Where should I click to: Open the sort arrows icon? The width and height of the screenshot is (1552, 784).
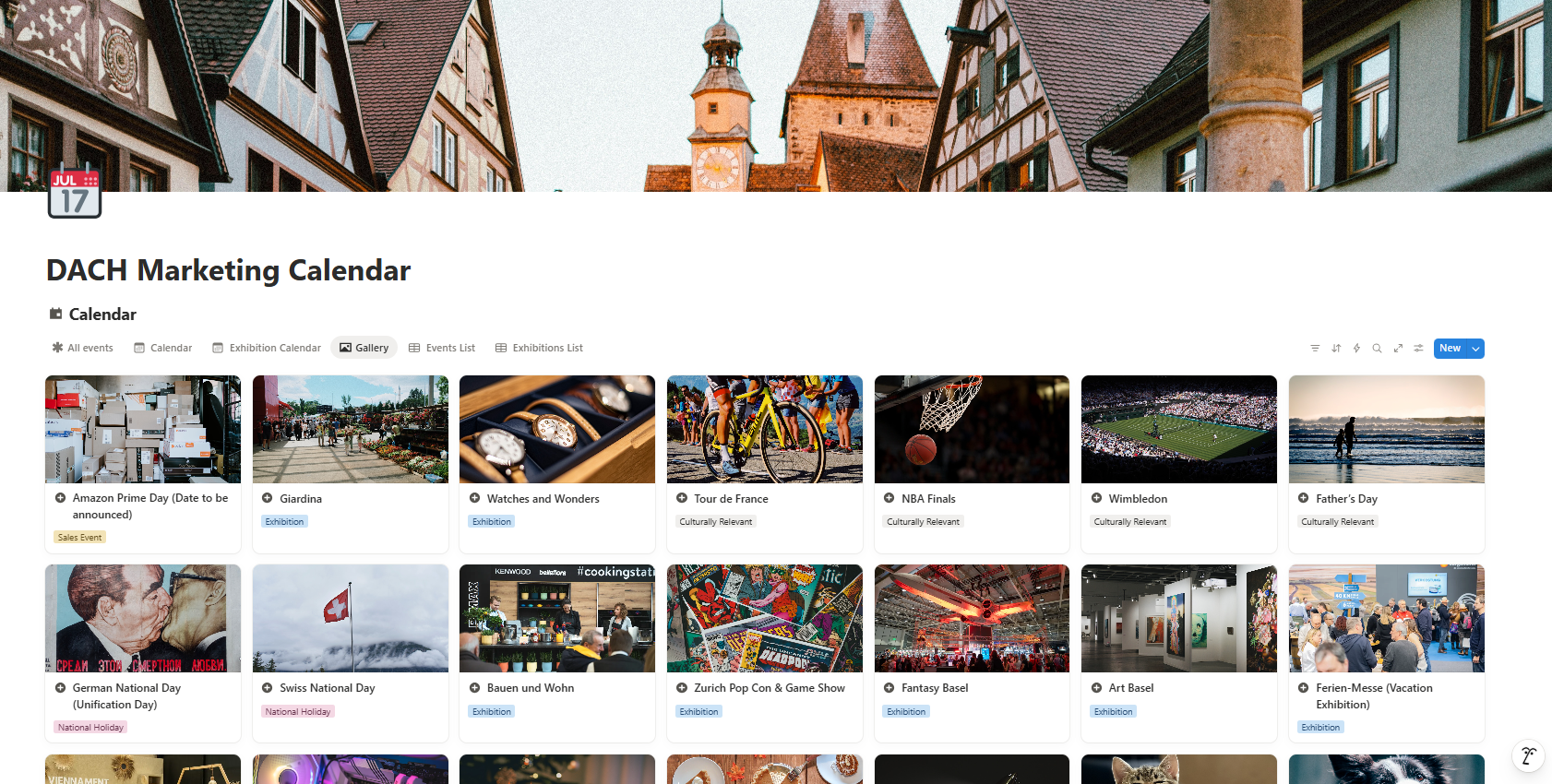(x=1336, y=349)
